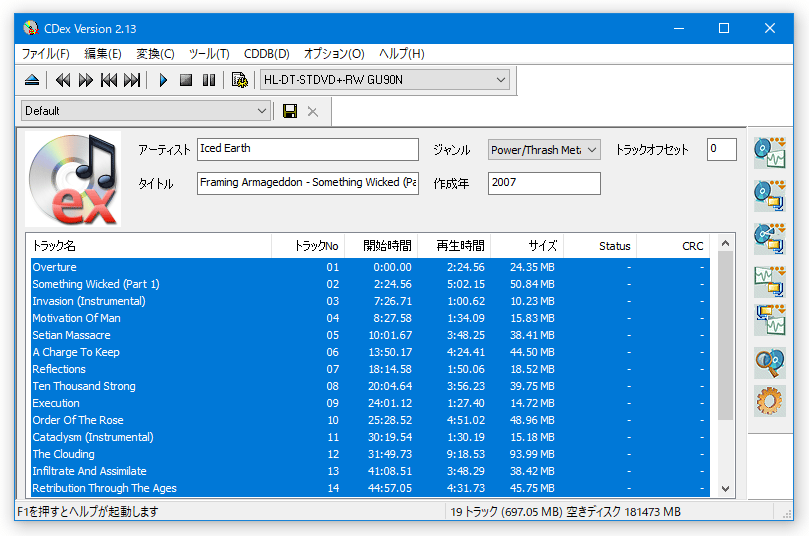The width and height of the screenshot is (809, 536).
Task: Click the fast forward icon
Action: (x=86, y=80)
